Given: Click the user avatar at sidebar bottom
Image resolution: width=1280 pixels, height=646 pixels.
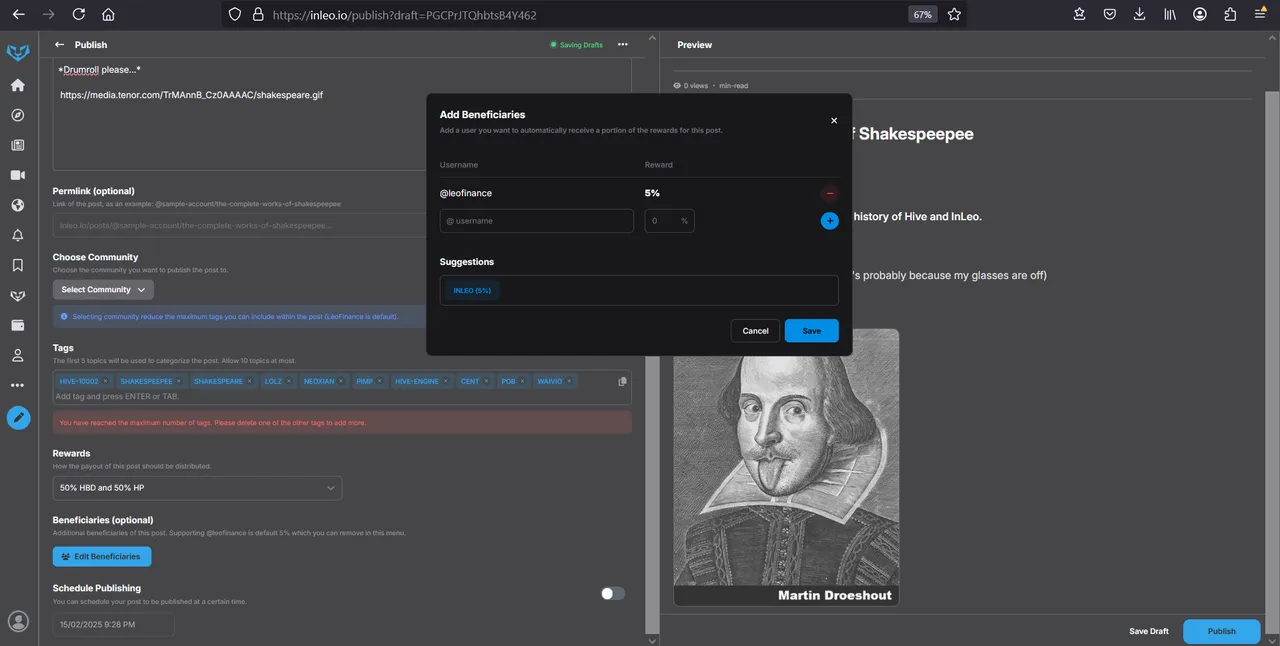Looking at the screenshot, I should 18,621.
